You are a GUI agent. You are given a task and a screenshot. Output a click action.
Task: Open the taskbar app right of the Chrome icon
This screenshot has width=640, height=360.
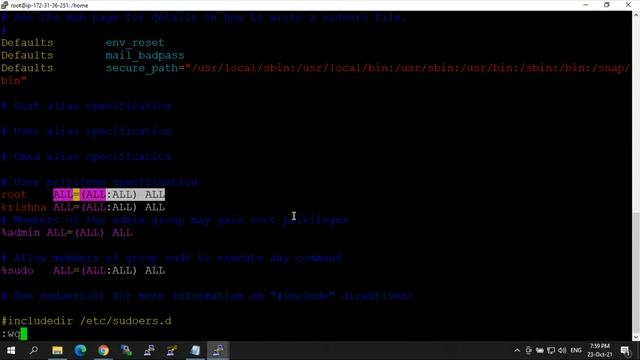point(126,350)
